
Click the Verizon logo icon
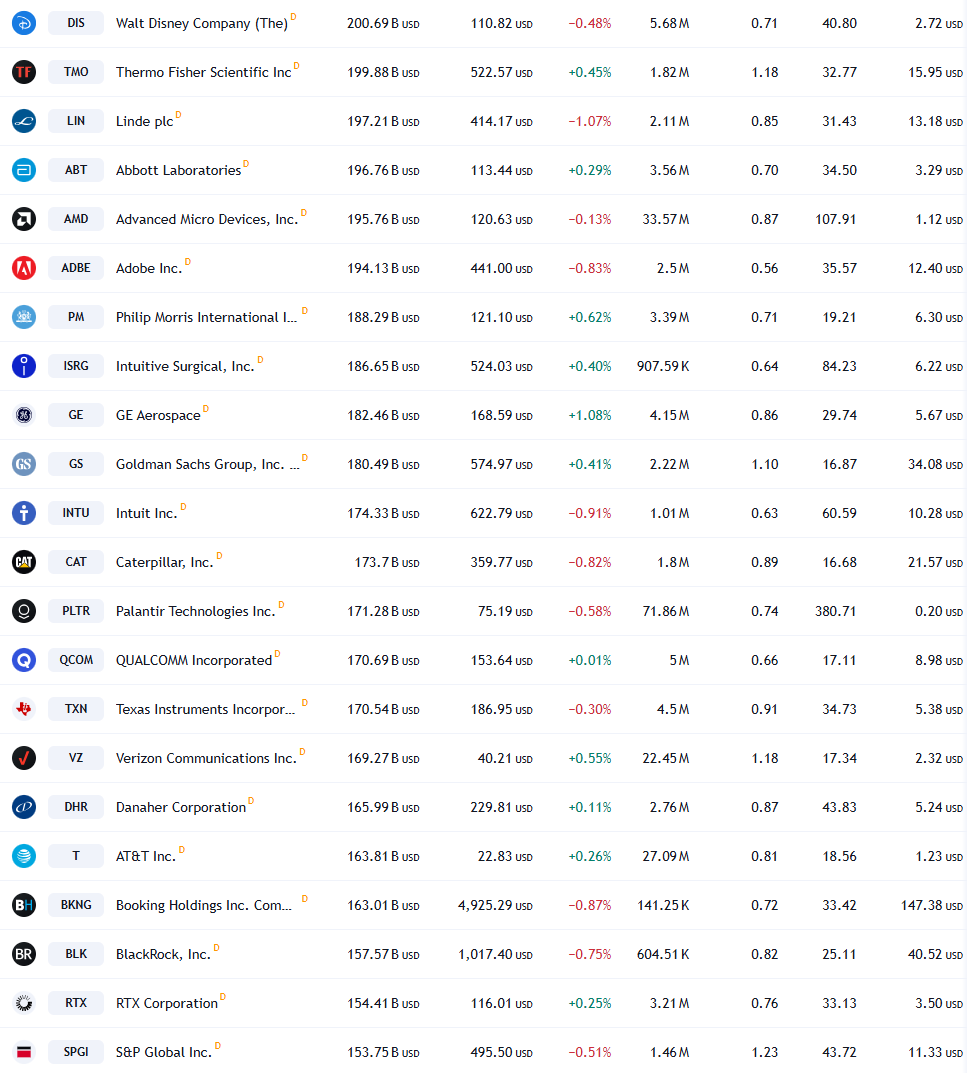24,758
